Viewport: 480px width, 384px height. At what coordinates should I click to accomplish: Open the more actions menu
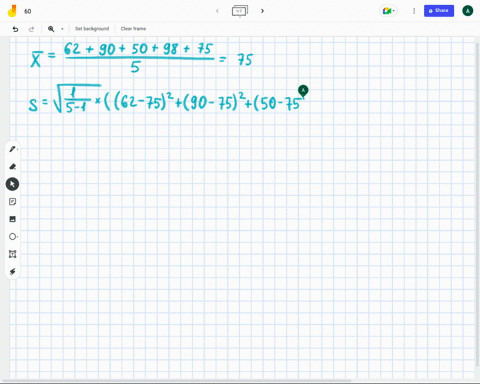click(x=414, y=11)
